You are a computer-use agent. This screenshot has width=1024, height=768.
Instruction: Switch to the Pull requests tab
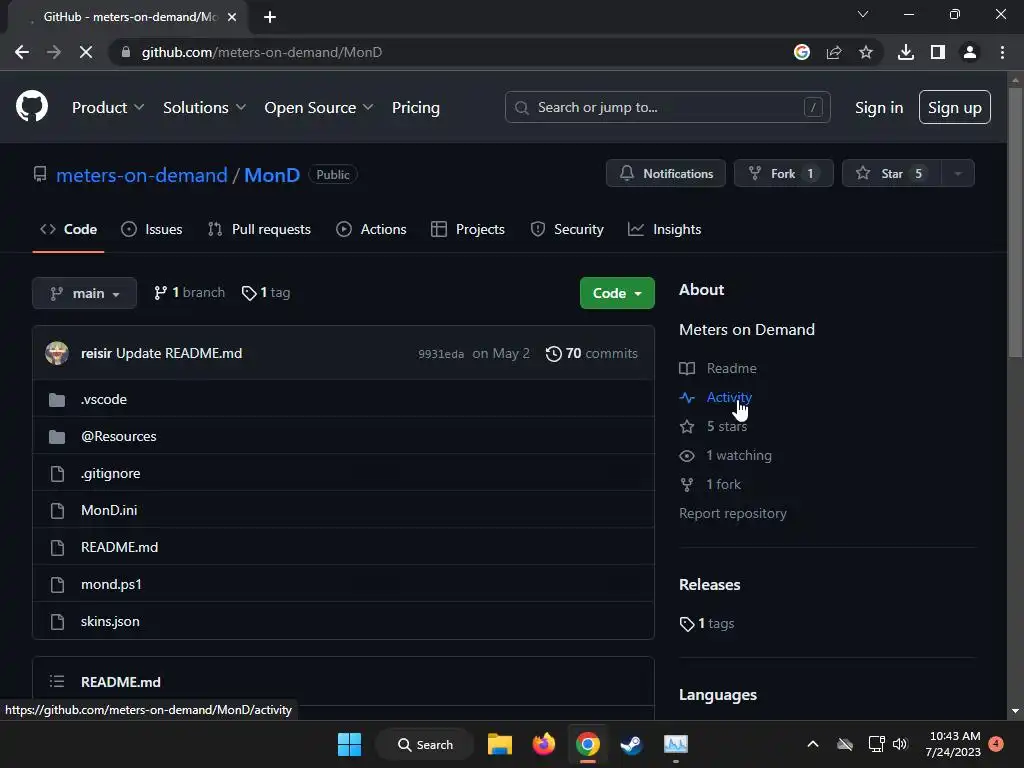point(259,229)
